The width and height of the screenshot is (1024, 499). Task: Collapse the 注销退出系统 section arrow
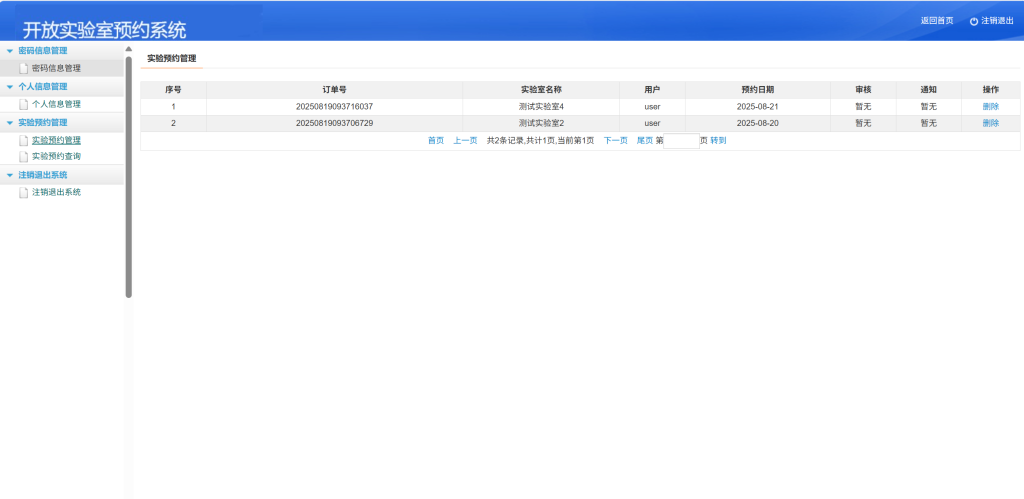click(x=10, y=175)
